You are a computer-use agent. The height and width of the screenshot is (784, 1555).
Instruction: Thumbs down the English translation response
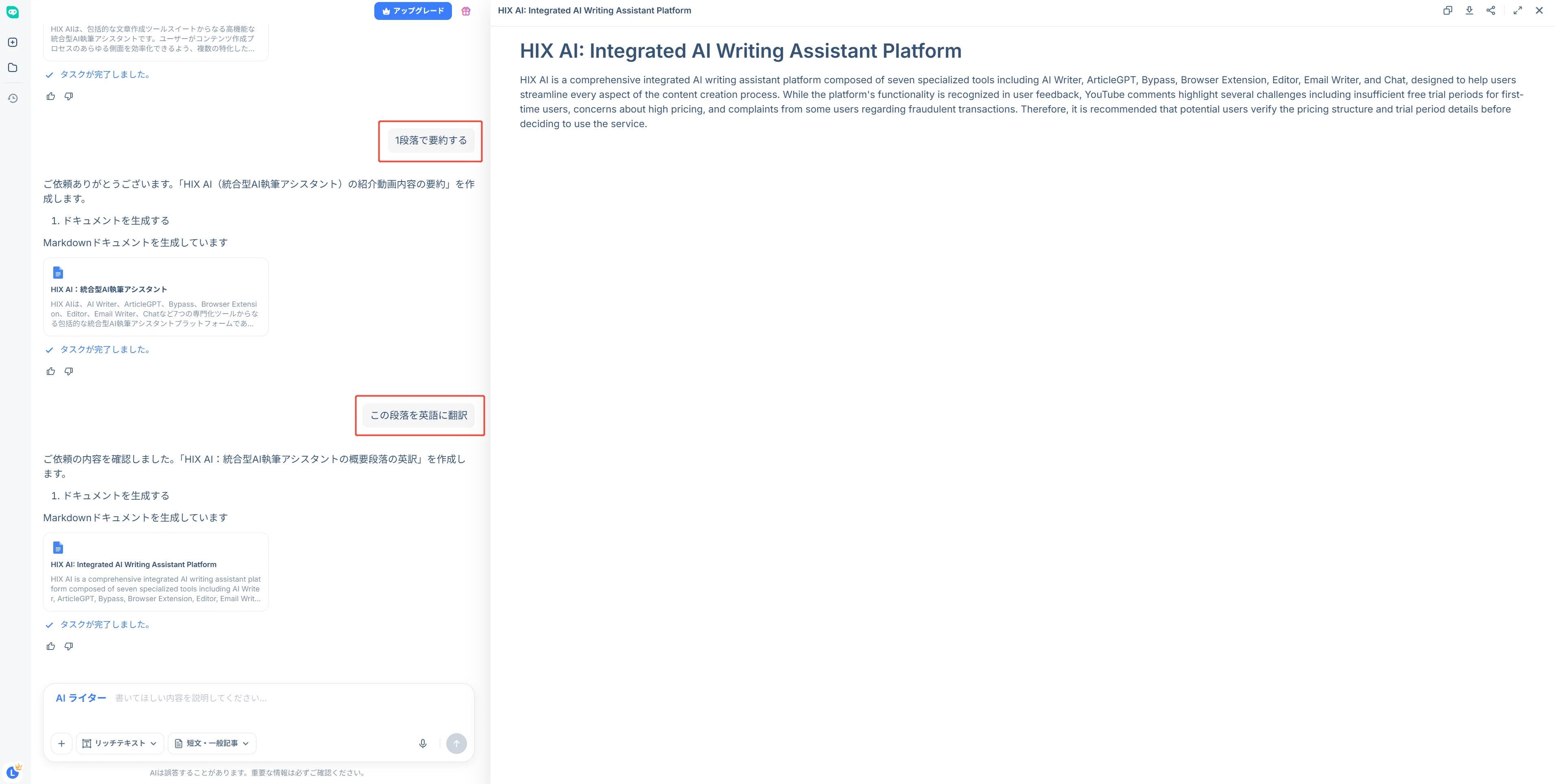click(x=69, y=646)
